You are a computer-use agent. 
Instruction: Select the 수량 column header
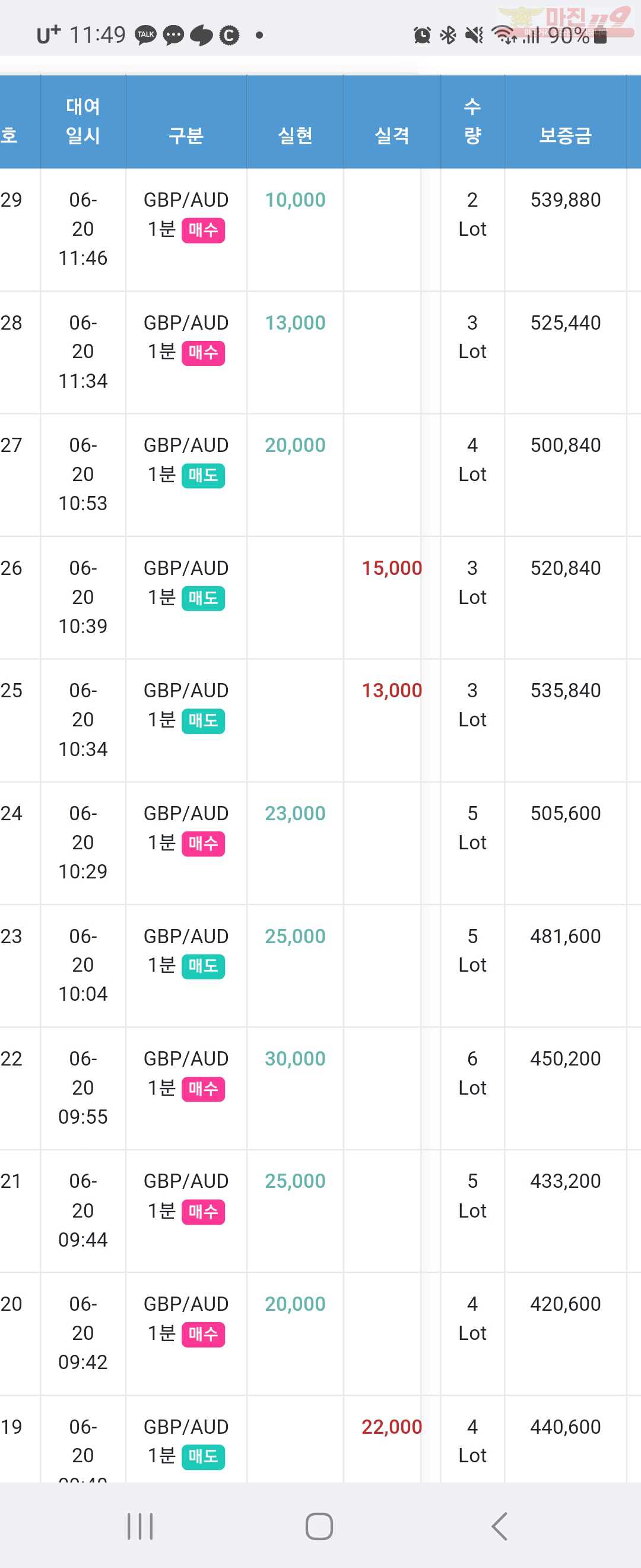coord(472,121)
